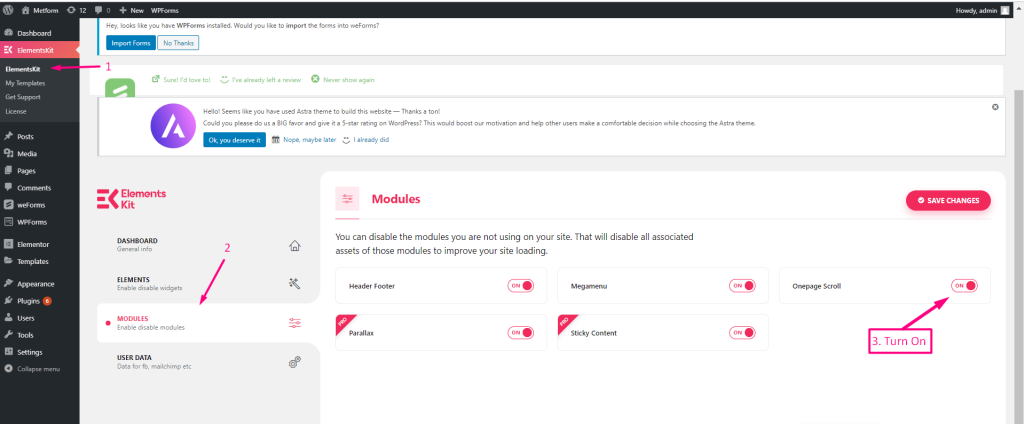Screen dimensions: 1024x424
Task: Click the SAVE CHANGES button
Action: 948,201
